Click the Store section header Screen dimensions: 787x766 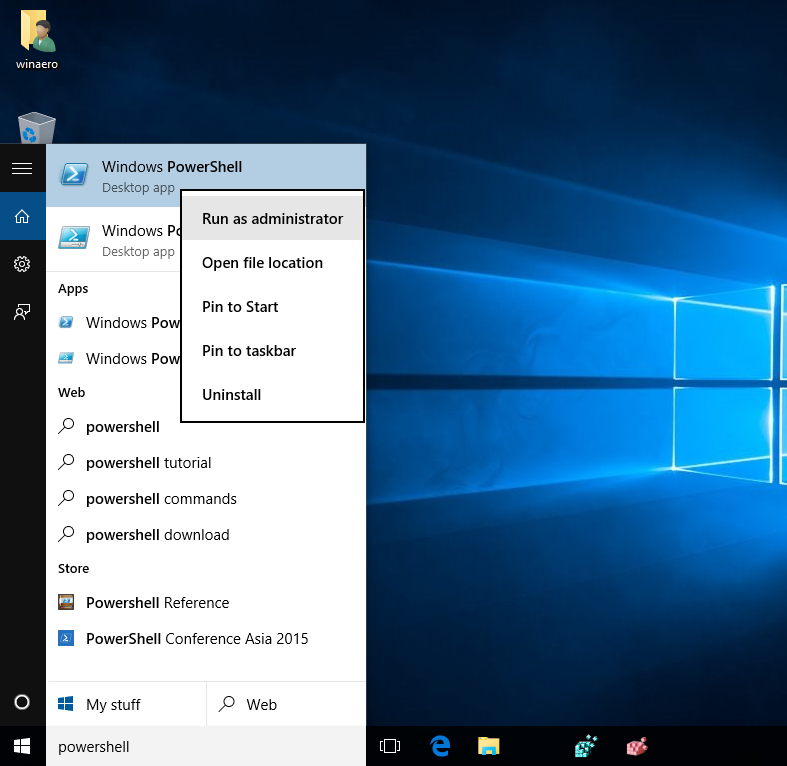click(73, 568)
